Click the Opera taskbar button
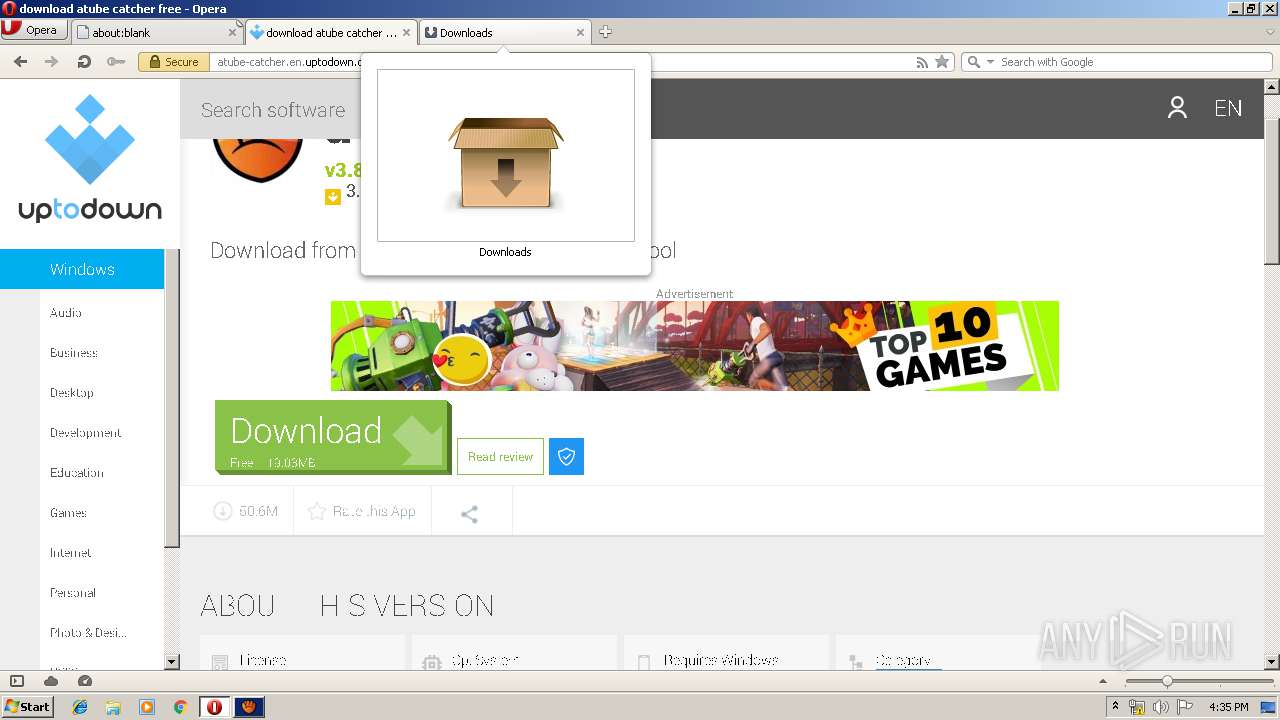This screenshot has width=1280, height=720. point(214,707)
